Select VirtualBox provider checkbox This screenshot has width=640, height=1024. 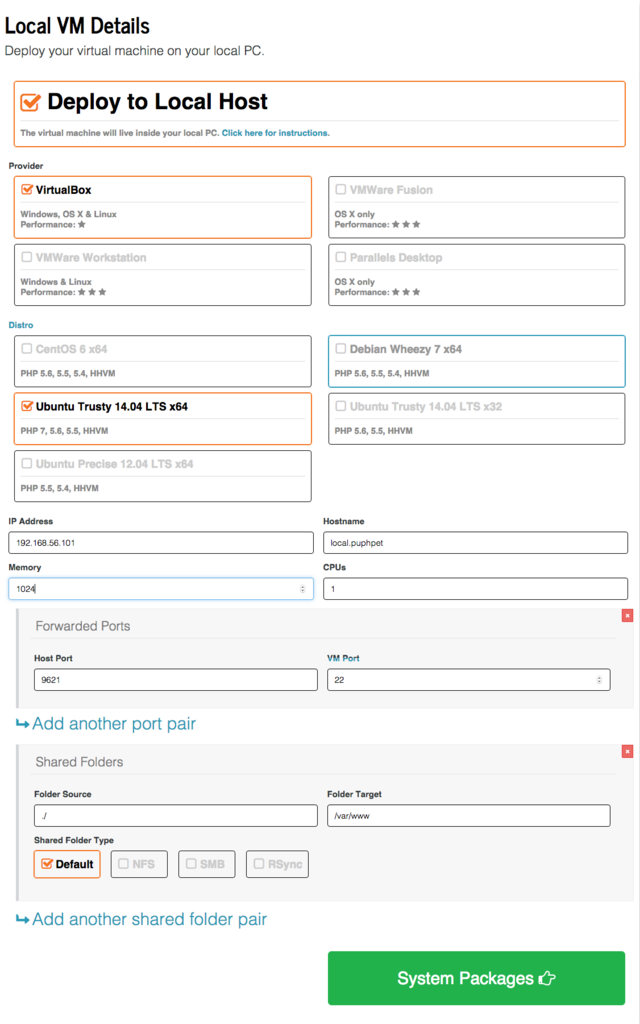click(x=27, y=189)
